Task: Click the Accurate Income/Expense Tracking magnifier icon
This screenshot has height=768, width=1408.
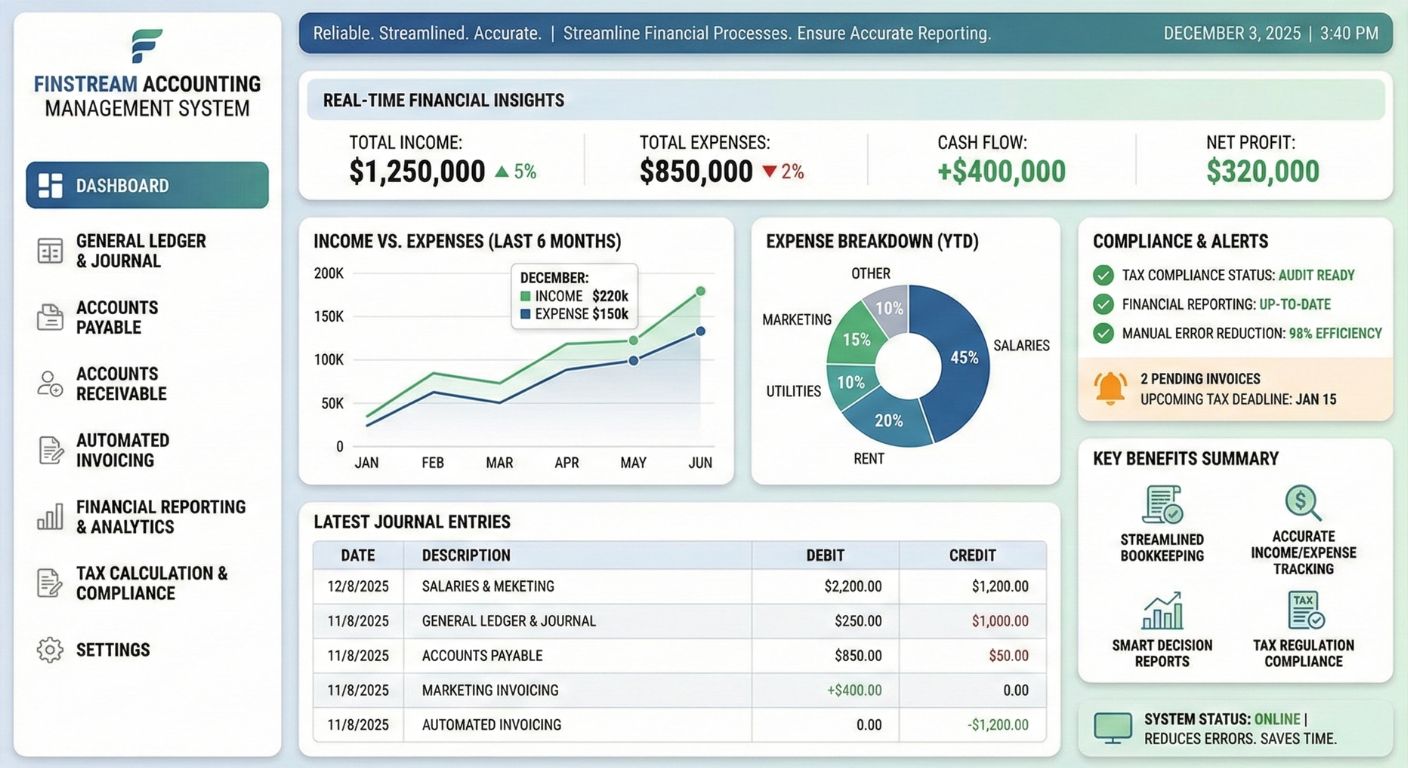Action: pos(1303,503)
